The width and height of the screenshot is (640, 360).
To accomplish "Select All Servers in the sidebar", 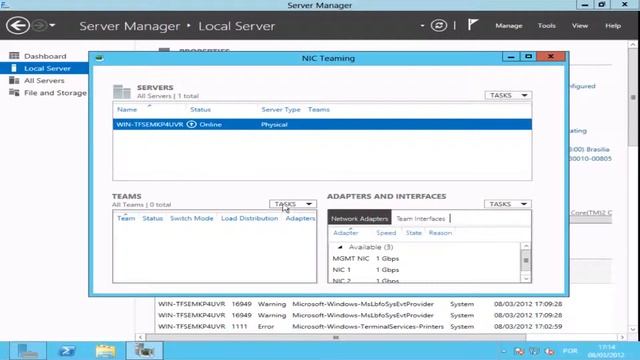I will (x=44, y=80).
